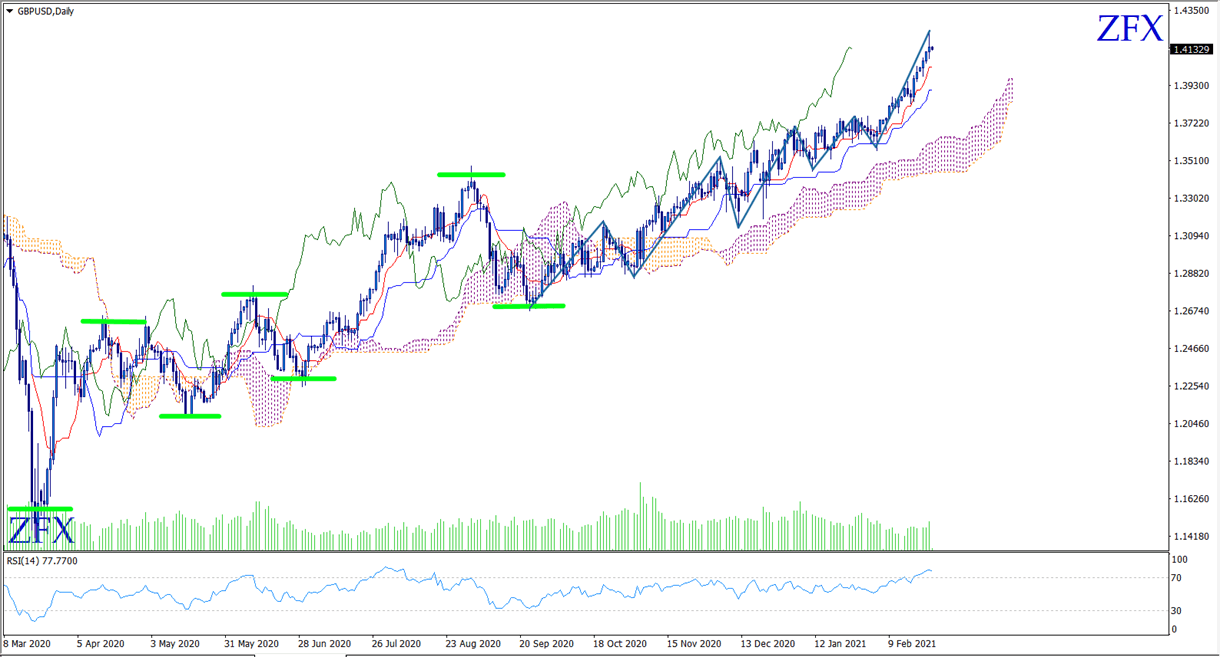
Task: Select the green support line at the September 2020 low
Action: [529, 306]
